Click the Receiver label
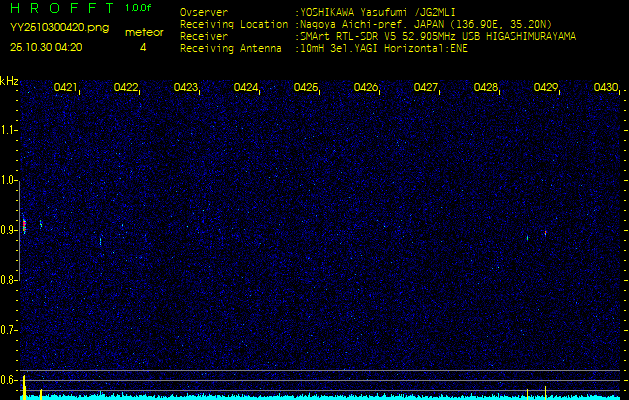 pyautogui.click(x=204, y=37)
